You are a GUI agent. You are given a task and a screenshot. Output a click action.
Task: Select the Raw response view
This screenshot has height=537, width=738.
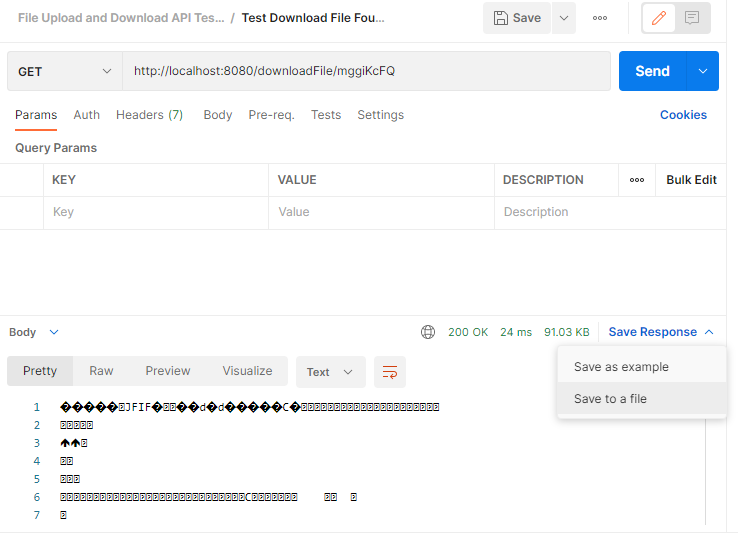[x=101, y=371]
